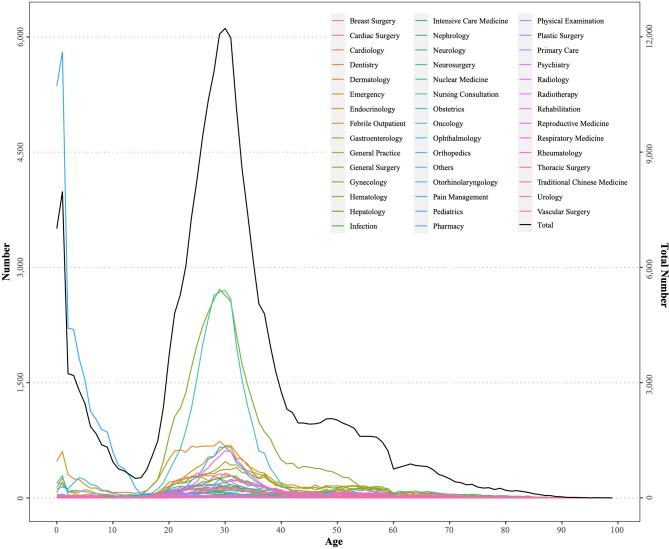669x549 pixels.
Task: Click the 4,500 left axis tick label
Action: tap(20, 152)
